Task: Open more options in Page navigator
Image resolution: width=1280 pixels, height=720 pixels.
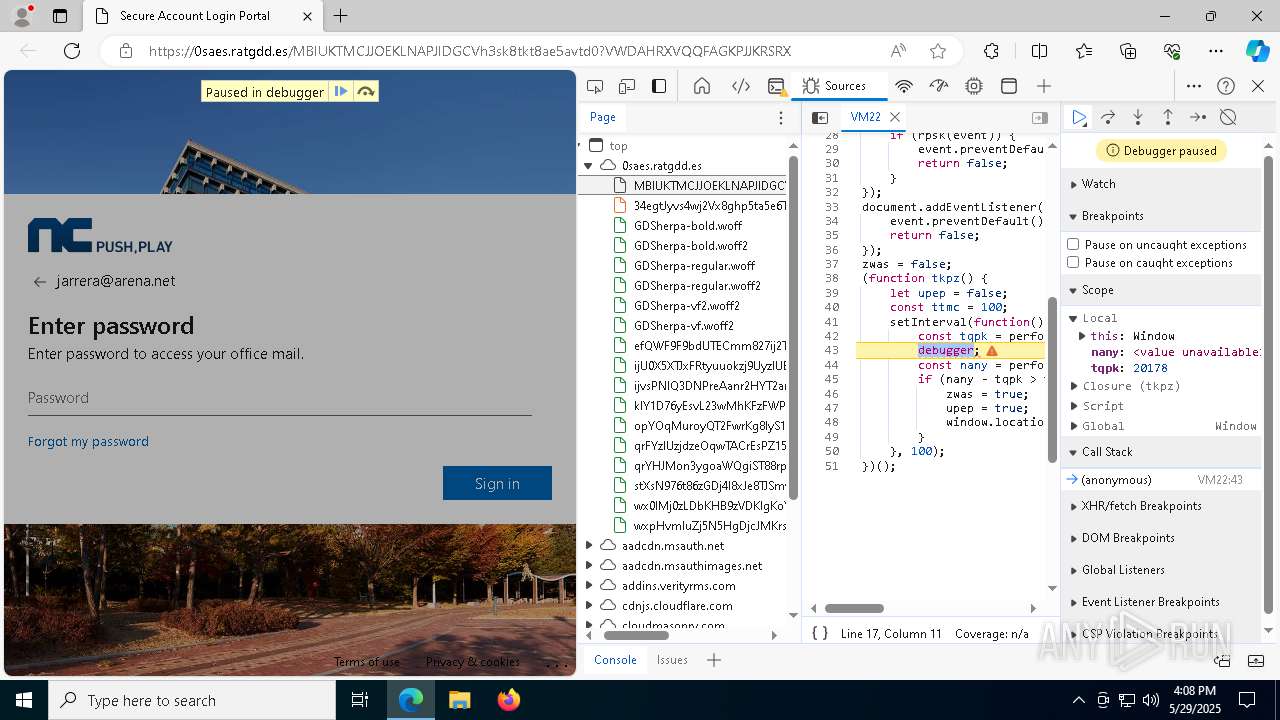Action: pos(781,118)
